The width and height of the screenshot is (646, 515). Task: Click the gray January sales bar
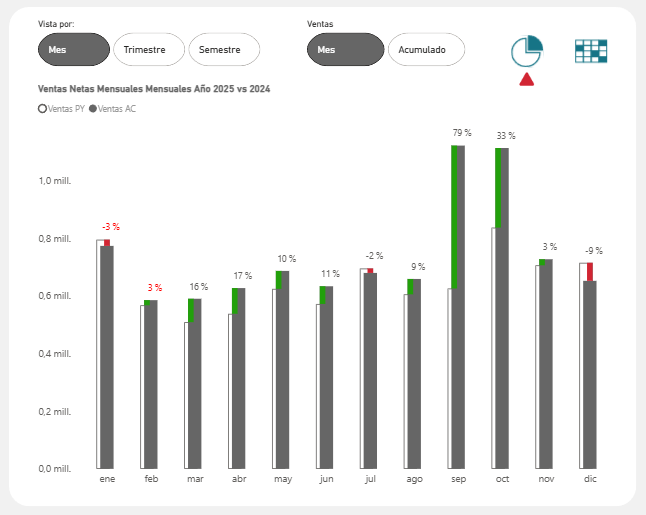point(107,360)
